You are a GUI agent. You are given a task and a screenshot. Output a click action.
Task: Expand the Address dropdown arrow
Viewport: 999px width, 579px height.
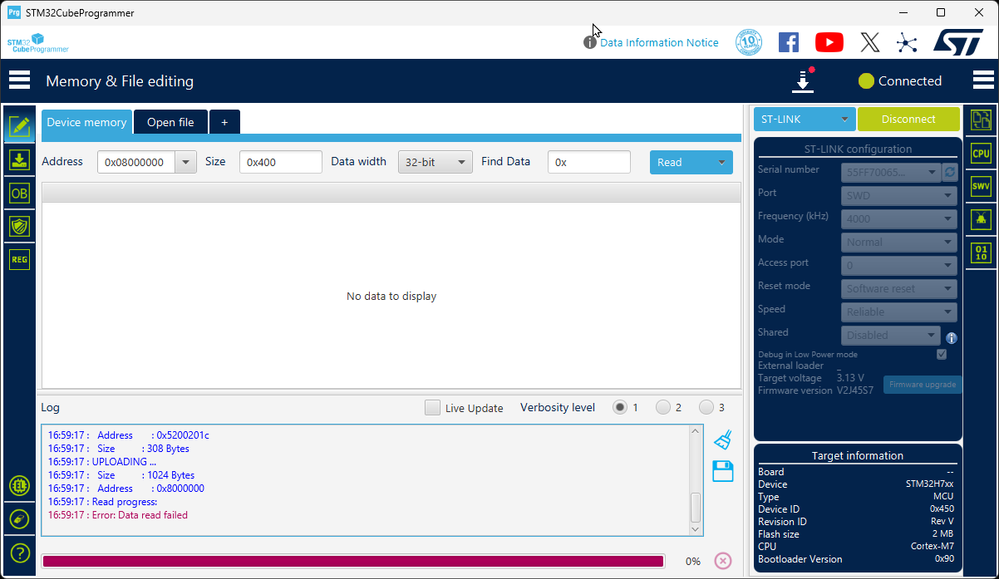[x=185, y=162]
